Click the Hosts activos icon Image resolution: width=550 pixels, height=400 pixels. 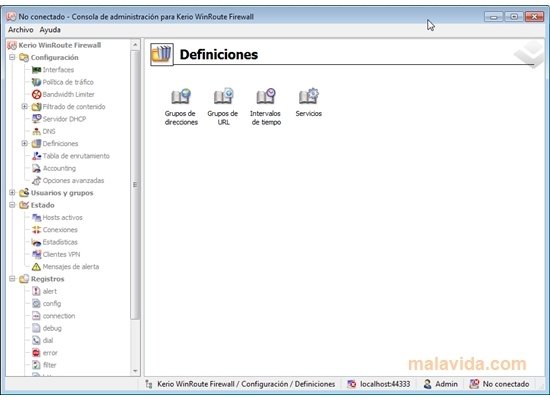click(x=36, y=218)
